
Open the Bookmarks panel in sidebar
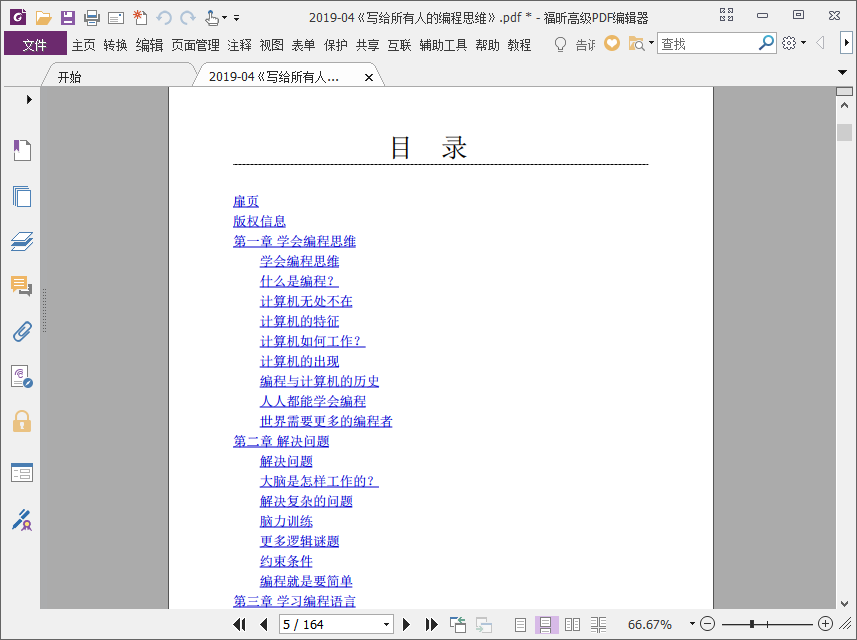click(22, 150)
